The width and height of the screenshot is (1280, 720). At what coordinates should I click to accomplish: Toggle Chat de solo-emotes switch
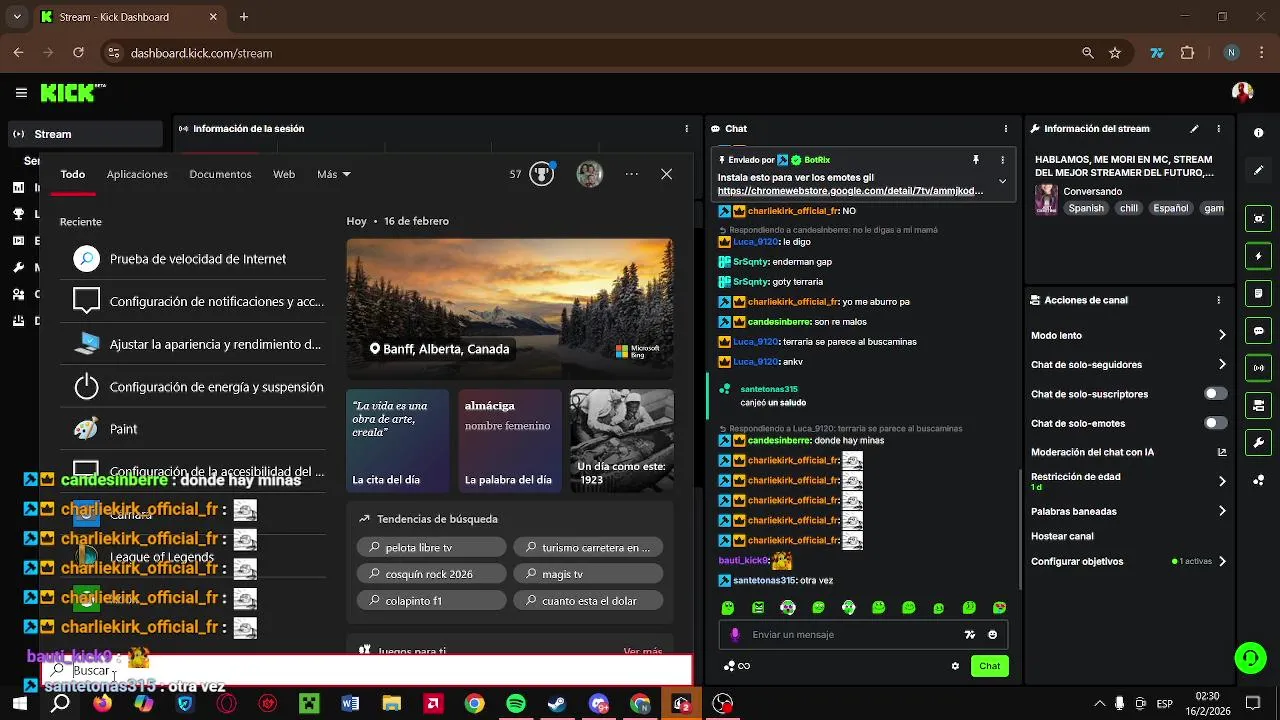(1215, 423)
